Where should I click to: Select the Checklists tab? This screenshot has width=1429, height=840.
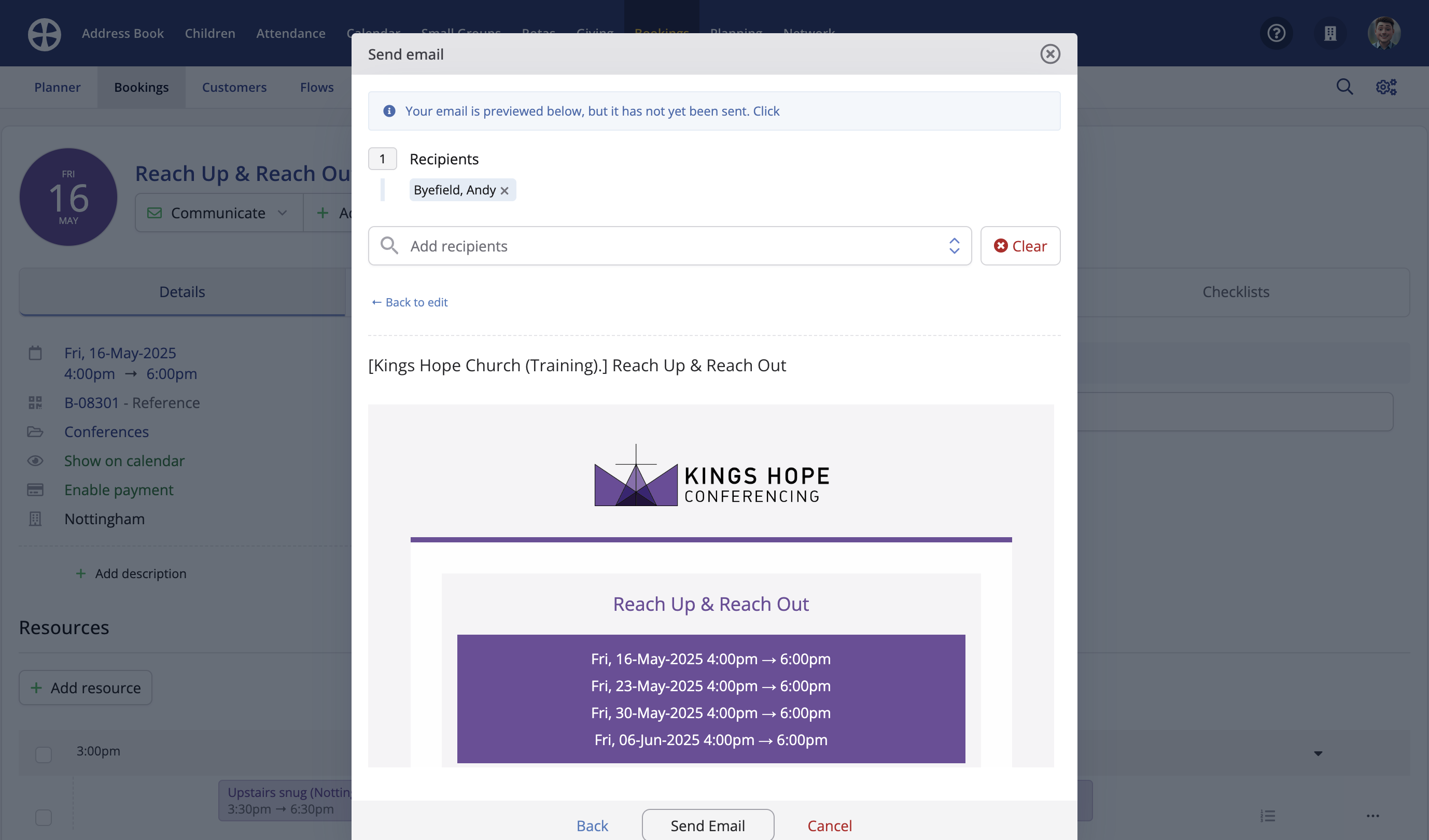tap(1236, 291)
